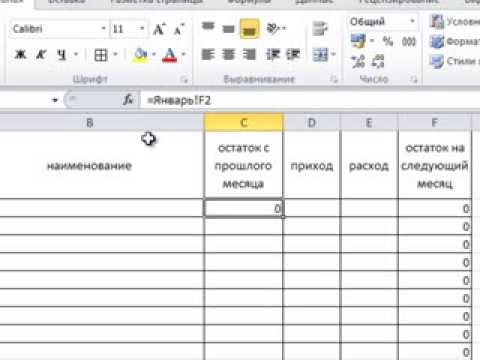
Task: Open number group dialog launcher (Число)
Action: pos(414,79)
